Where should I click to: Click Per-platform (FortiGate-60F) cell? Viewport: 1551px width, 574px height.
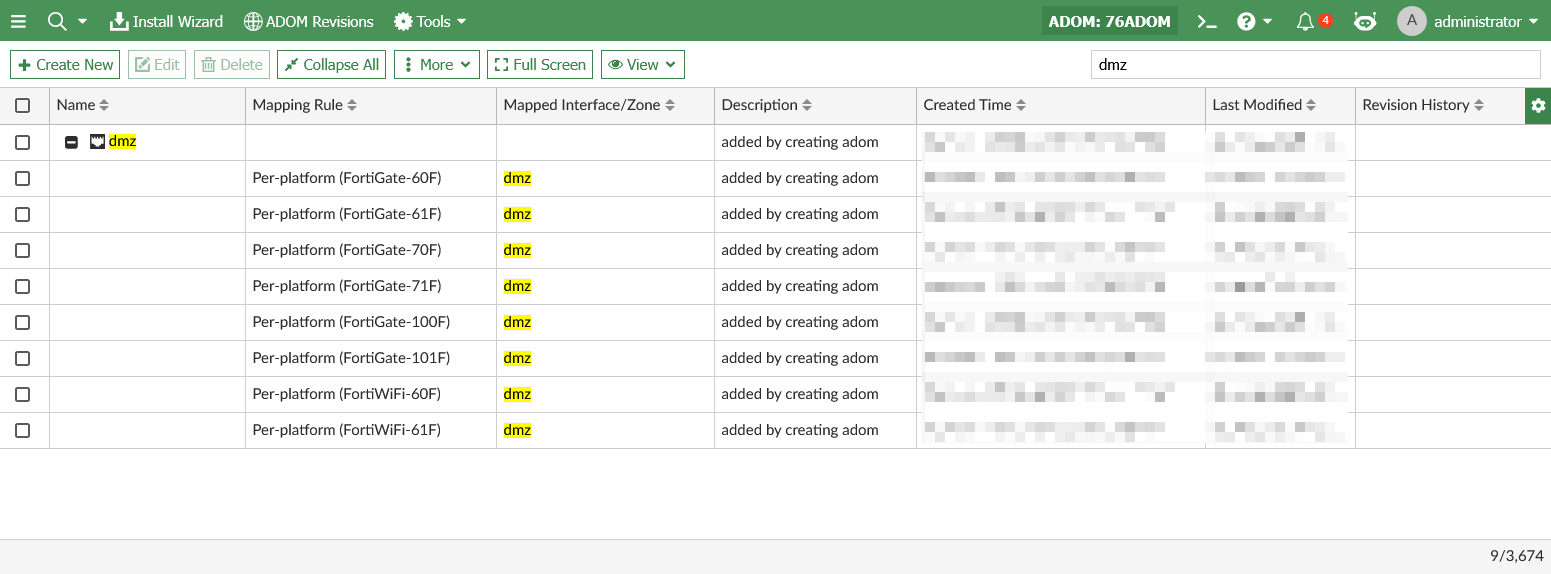click(347, 178)
